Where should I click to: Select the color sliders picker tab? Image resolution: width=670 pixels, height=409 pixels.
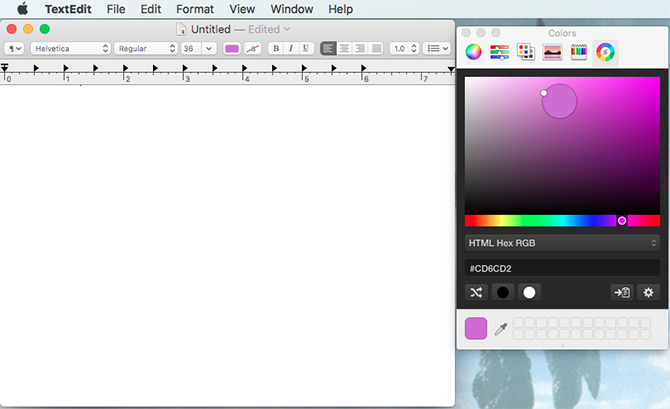click(500, 52)
